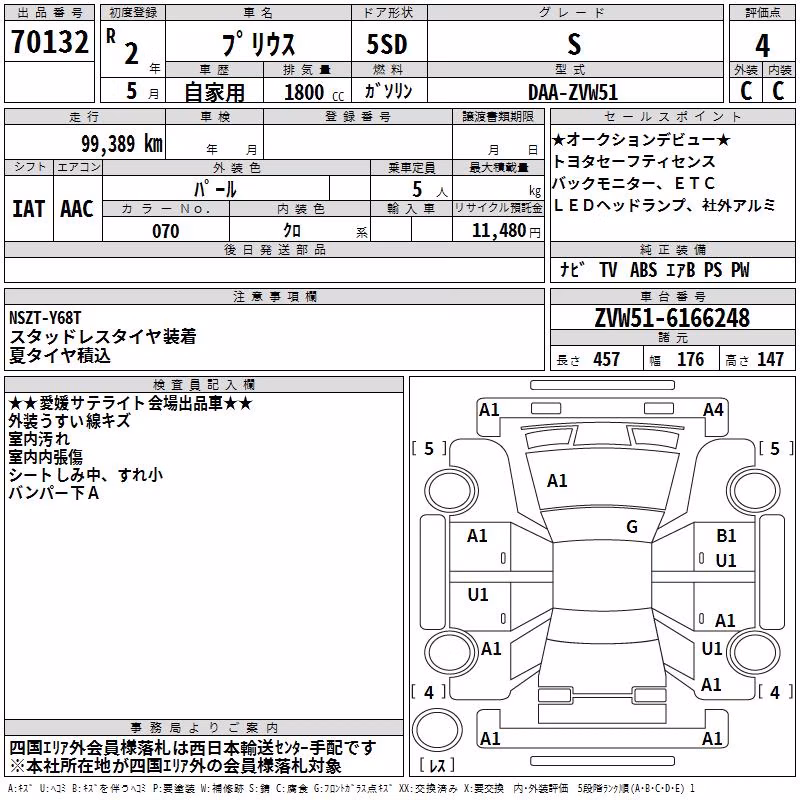
Task: Click the TV equipment entry
Action: (608, 269)
